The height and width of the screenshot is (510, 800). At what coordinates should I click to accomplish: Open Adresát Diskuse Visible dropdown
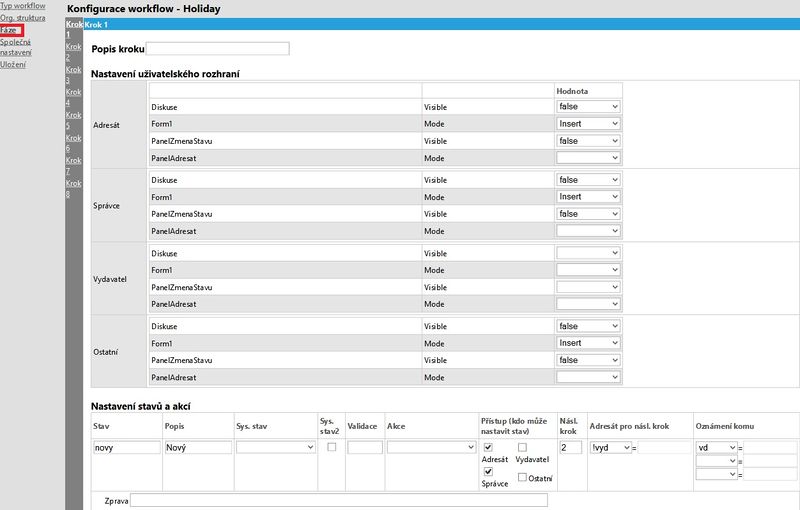pyautogui.click(x=588, y=107)
